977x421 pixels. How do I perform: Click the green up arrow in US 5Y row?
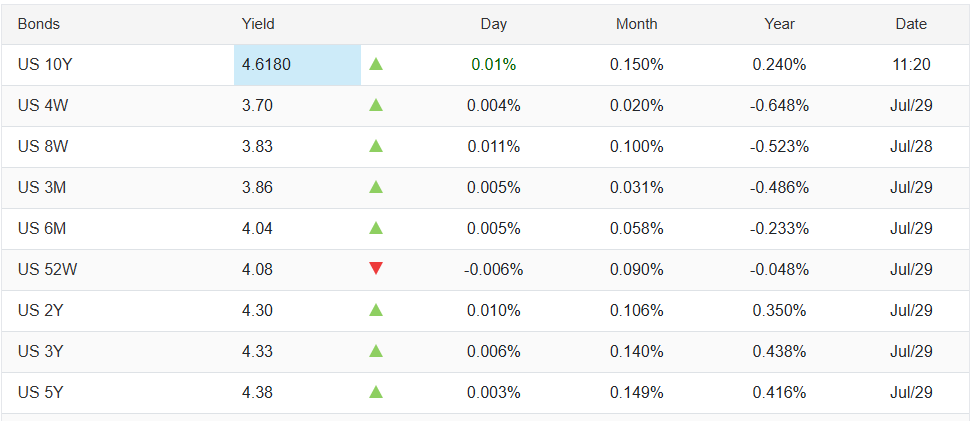[376, 392]
